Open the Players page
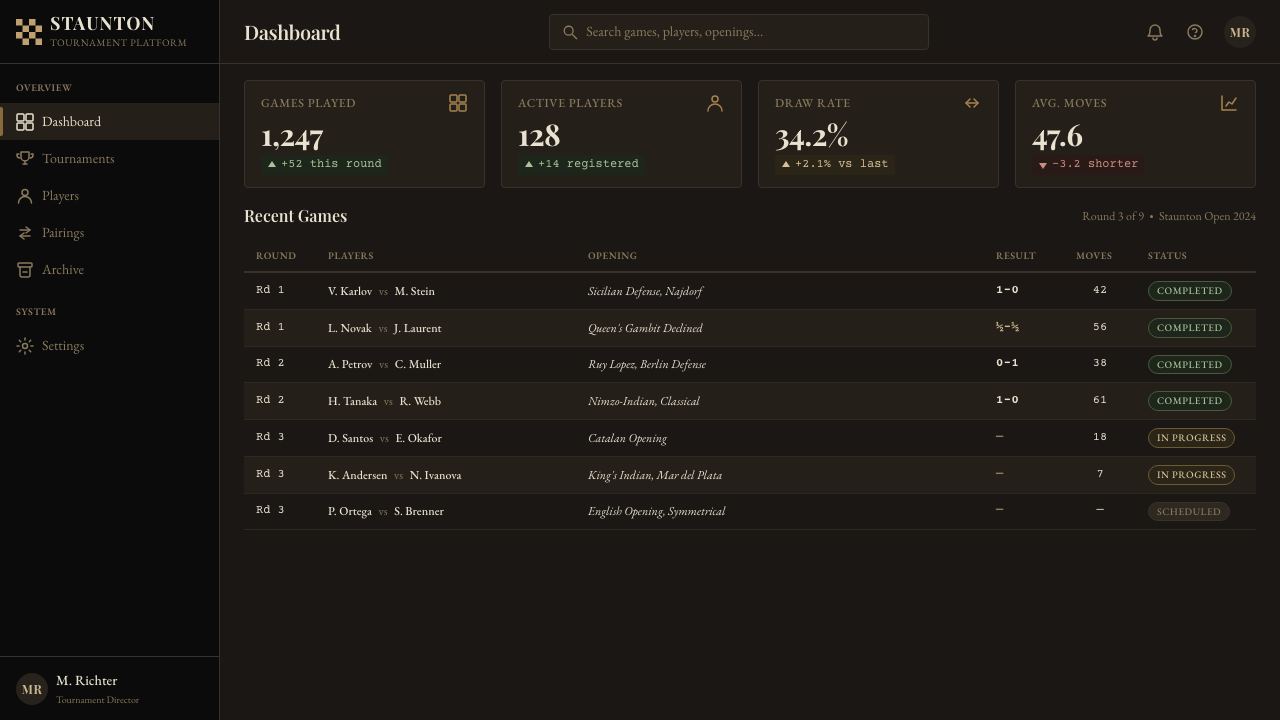The width and height of the screenshot is (1280, 720). 109,196
